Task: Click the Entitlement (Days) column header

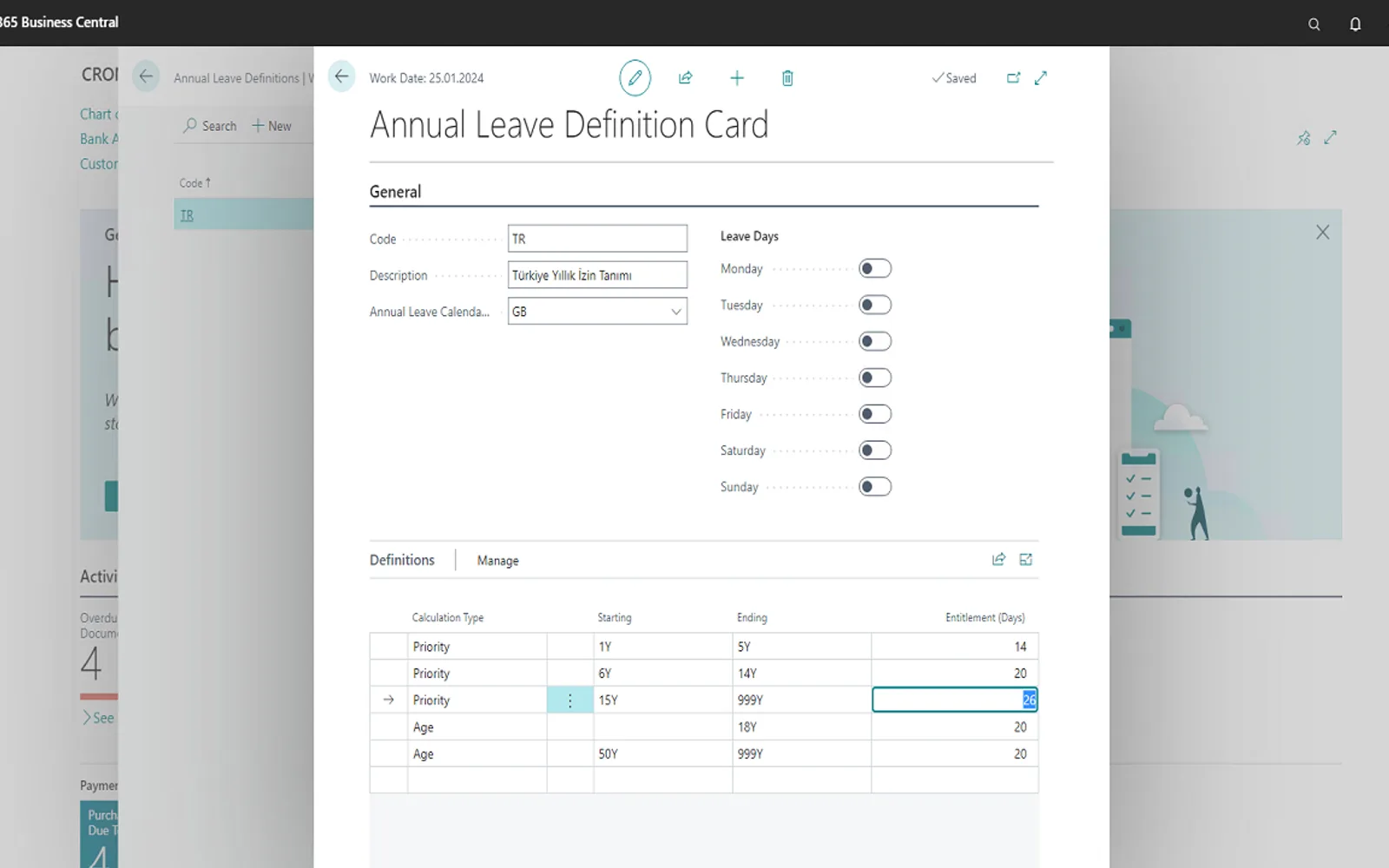Action: (x=985, y=618)
